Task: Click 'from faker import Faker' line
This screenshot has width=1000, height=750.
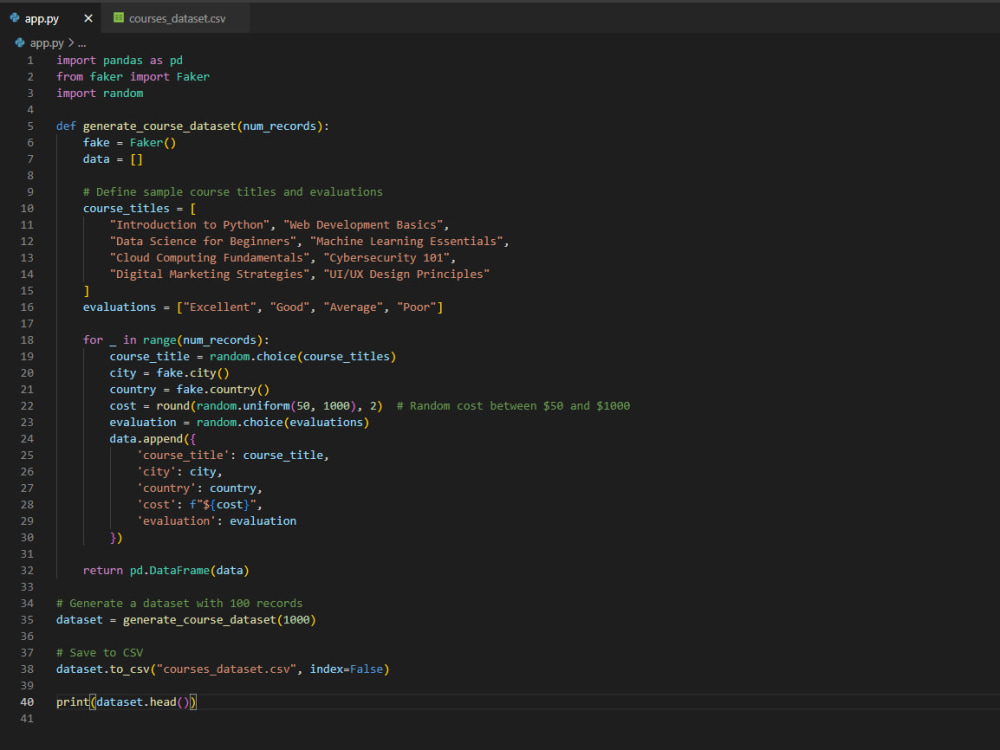Action: tap(133, 77)
